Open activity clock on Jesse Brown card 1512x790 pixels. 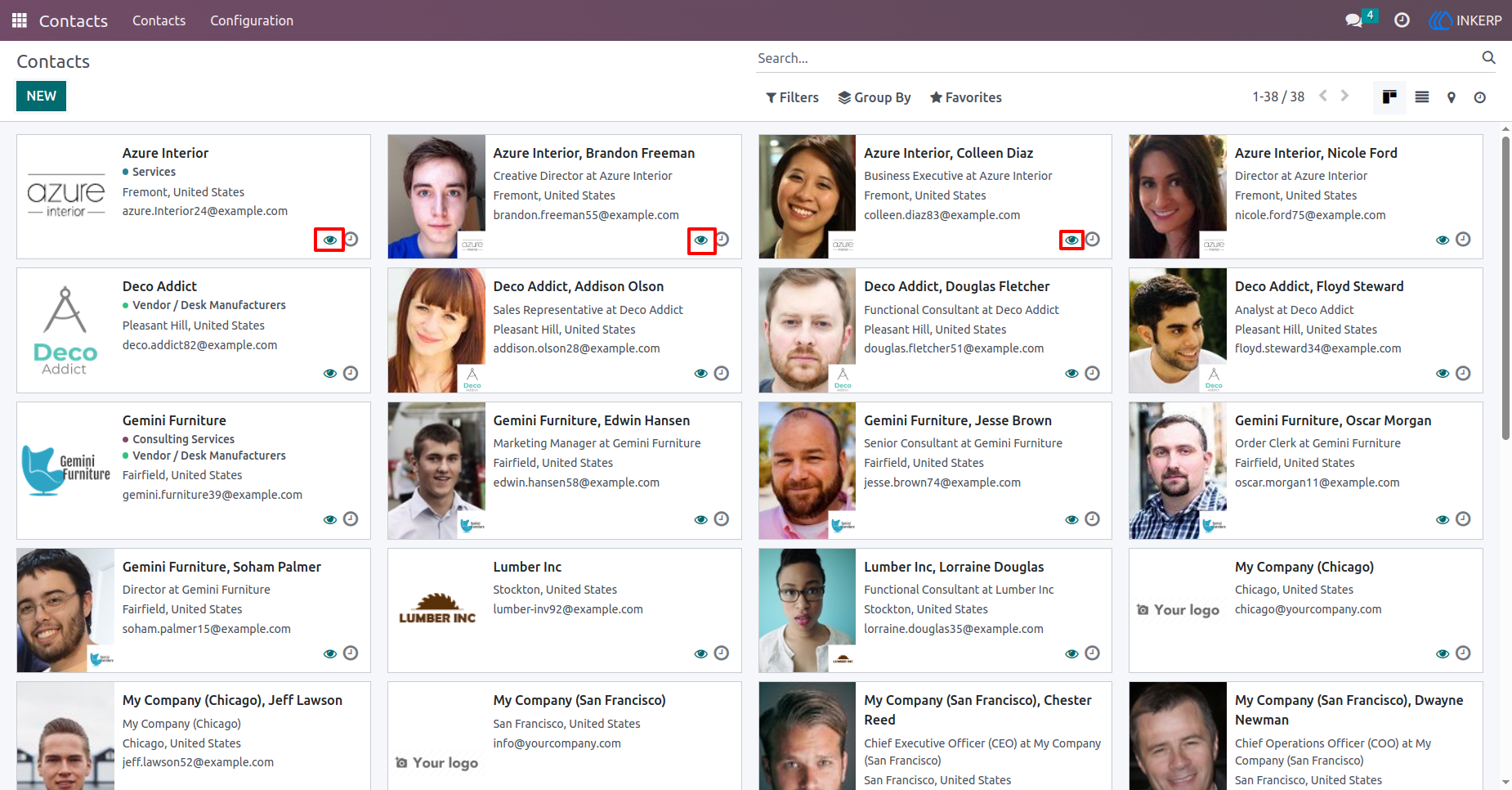click(1092, 519)
